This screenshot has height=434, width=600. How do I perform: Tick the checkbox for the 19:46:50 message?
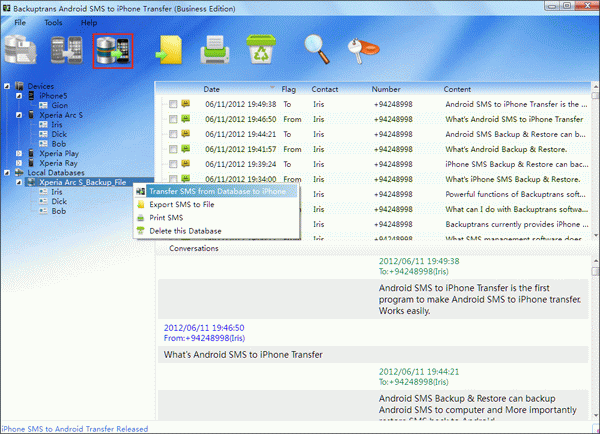tap(173, 118)
